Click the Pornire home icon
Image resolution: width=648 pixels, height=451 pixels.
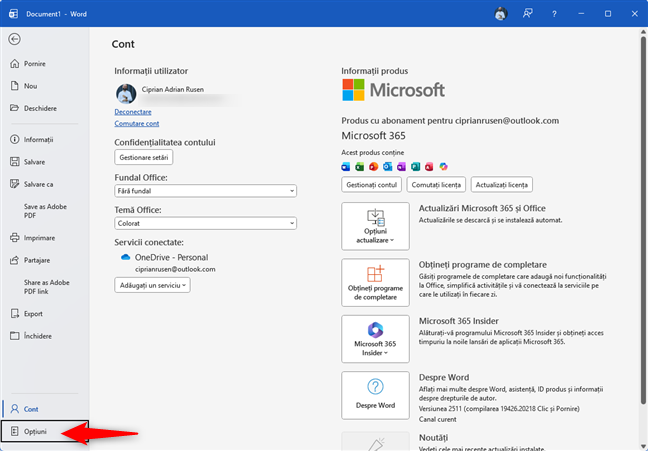pyautogui.click(x=14, y=64)
